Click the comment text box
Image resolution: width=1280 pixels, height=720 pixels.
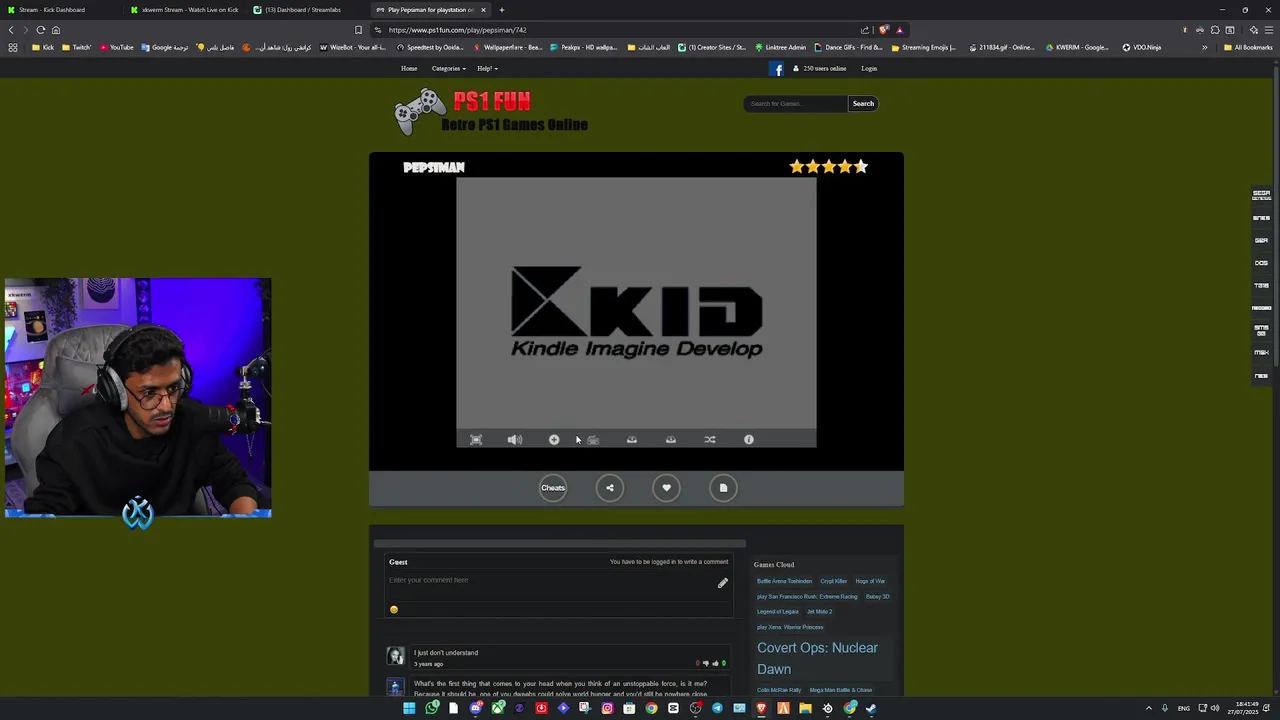coord(550,580)
